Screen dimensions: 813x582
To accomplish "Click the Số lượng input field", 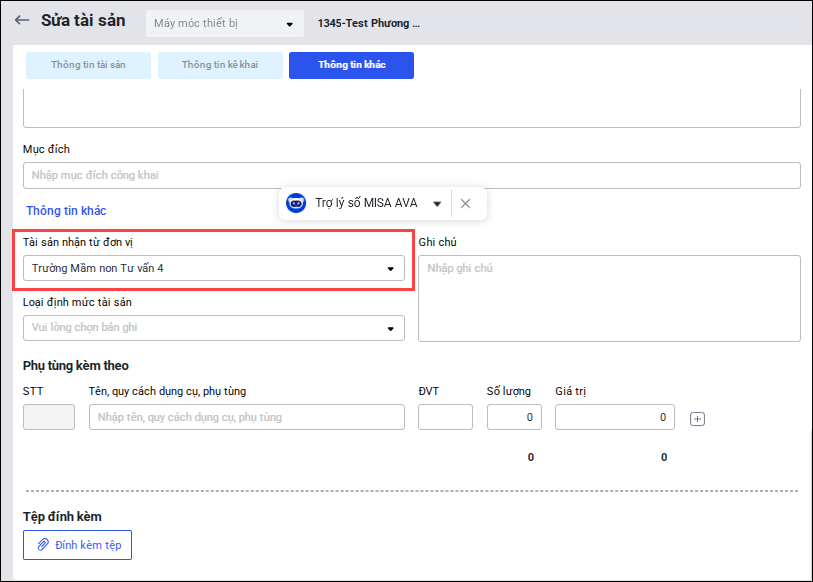I will coord(514,417).
